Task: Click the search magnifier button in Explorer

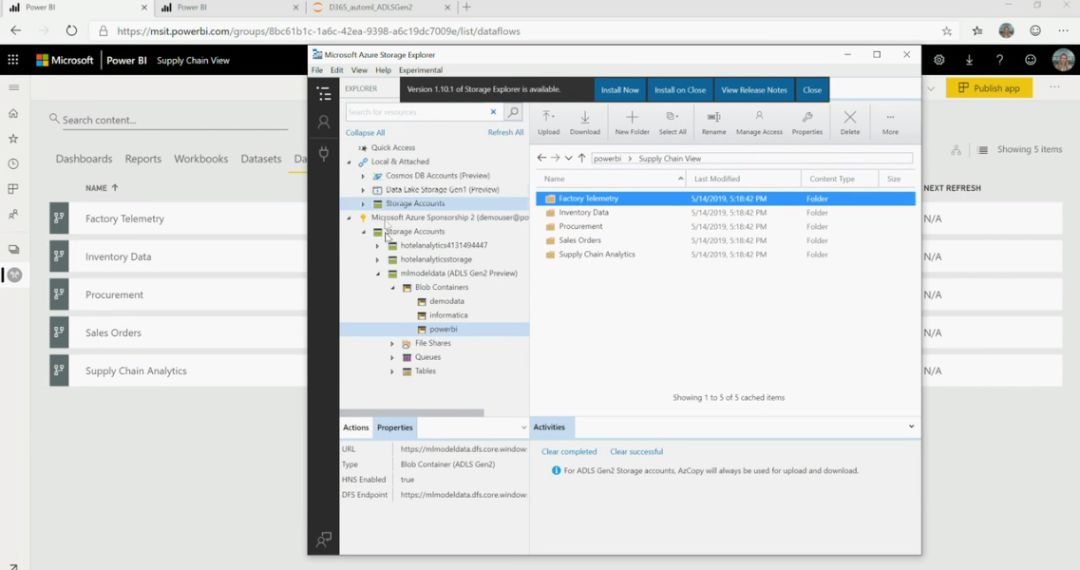Action: click(x=513, y=112)
